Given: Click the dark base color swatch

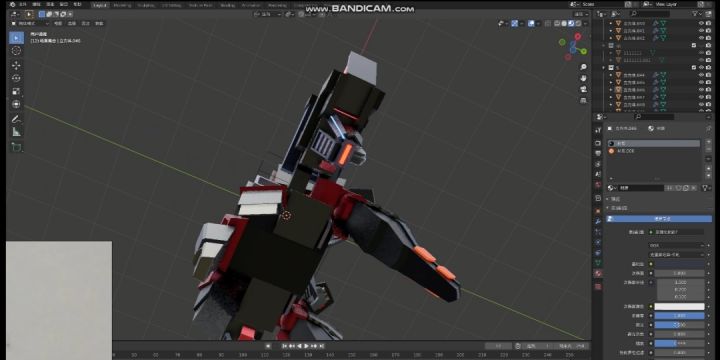Looking at the screenshot, I should pos(679,264).
